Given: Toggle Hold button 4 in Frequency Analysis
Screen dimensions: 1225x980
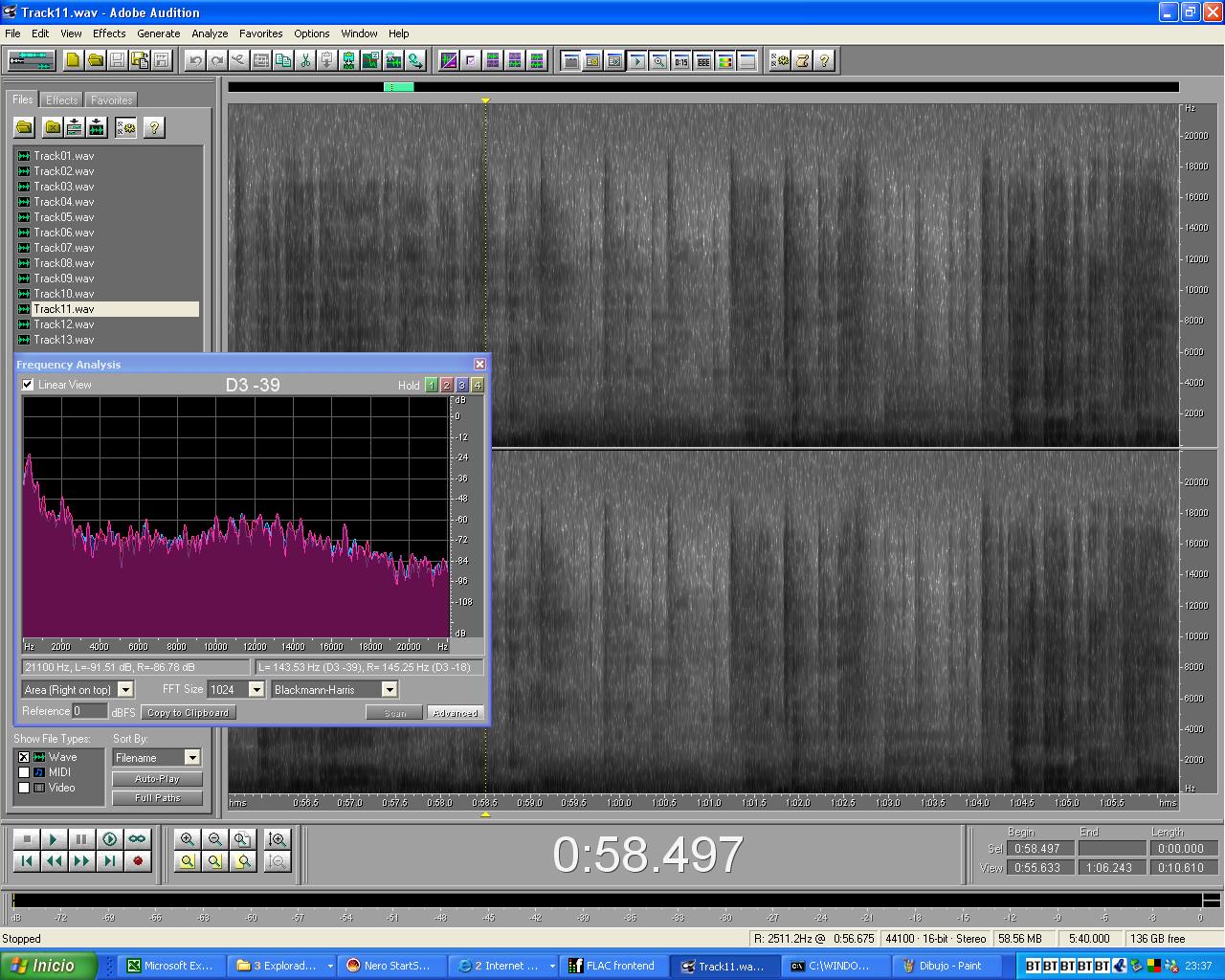Looking at the screenshot, I should [478, 385].
